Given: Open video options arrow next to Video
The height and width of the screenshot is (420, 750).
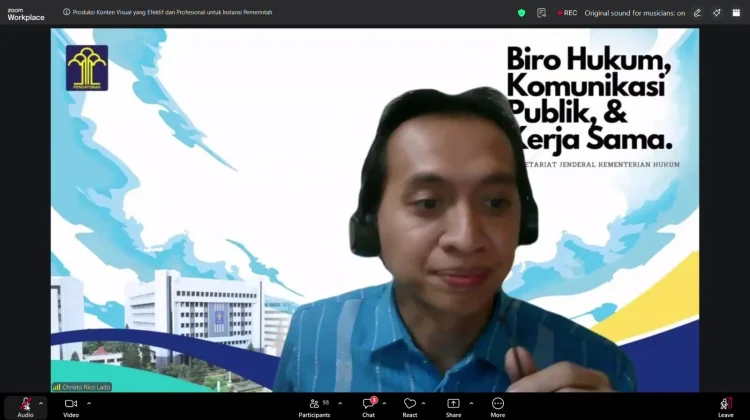Looking at the screenshot, I should click(89, 404).
